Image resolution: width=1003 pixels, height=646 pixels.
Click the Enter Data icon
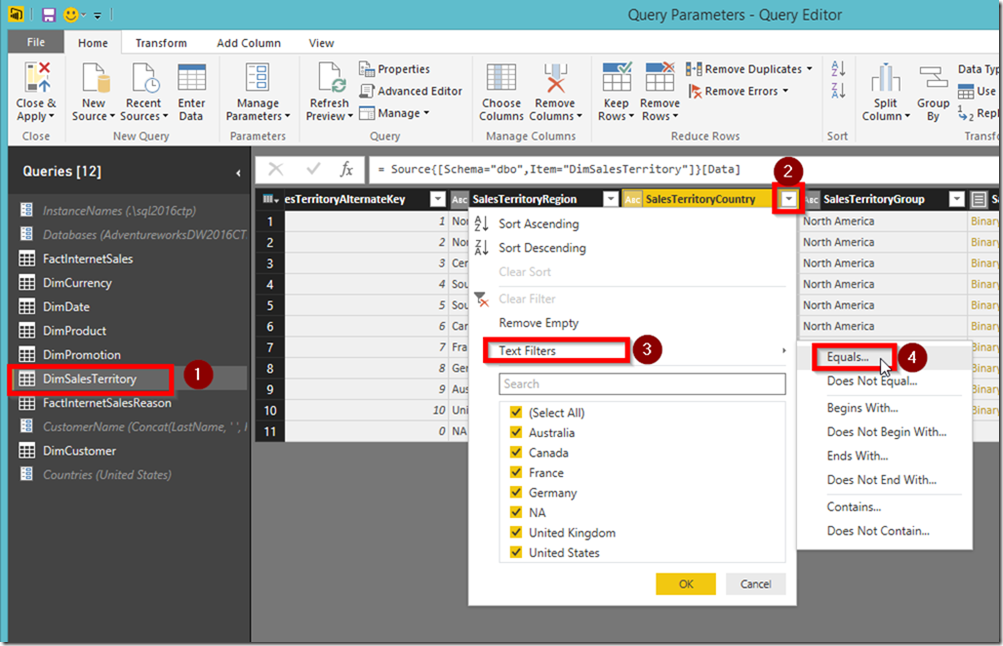click(191, 77)
